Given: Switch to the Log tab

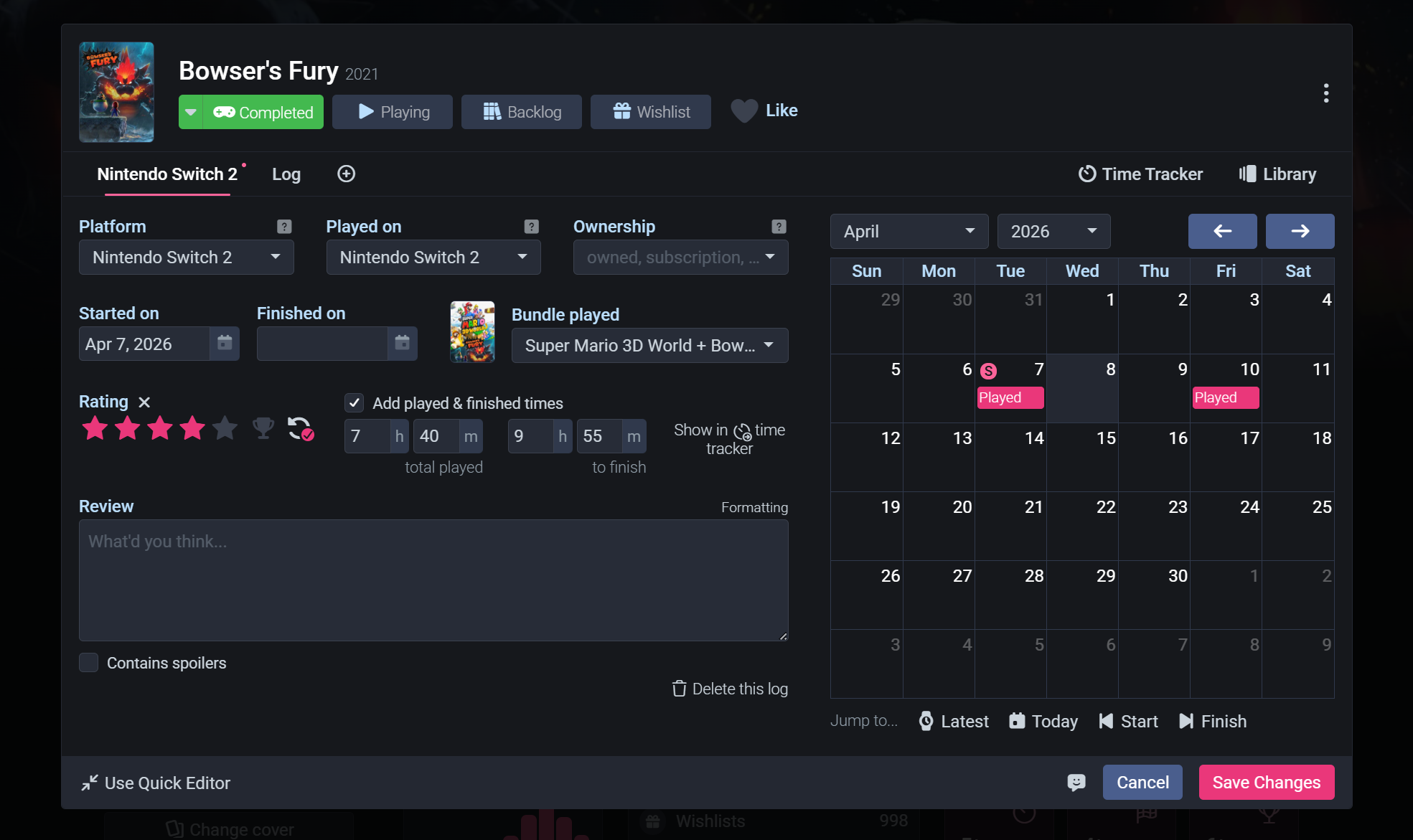Looking at the screenshot, I should (286, 174).
